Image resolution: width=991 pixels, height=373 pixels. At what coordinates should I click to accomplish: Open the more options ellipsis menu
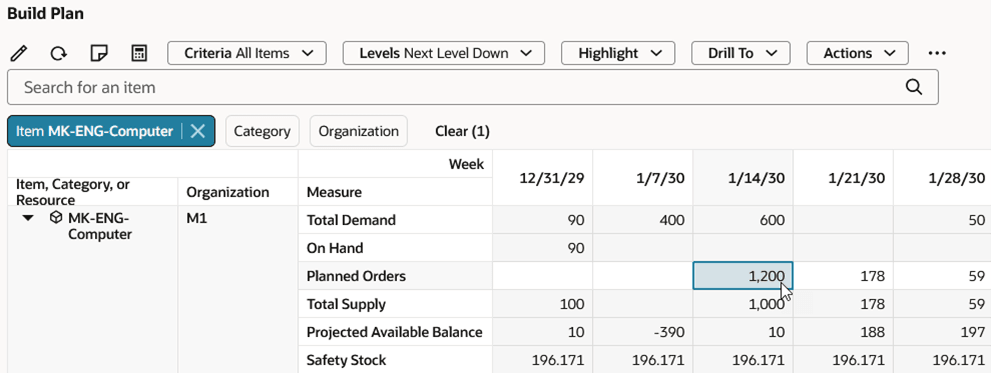tap(937, 54)
